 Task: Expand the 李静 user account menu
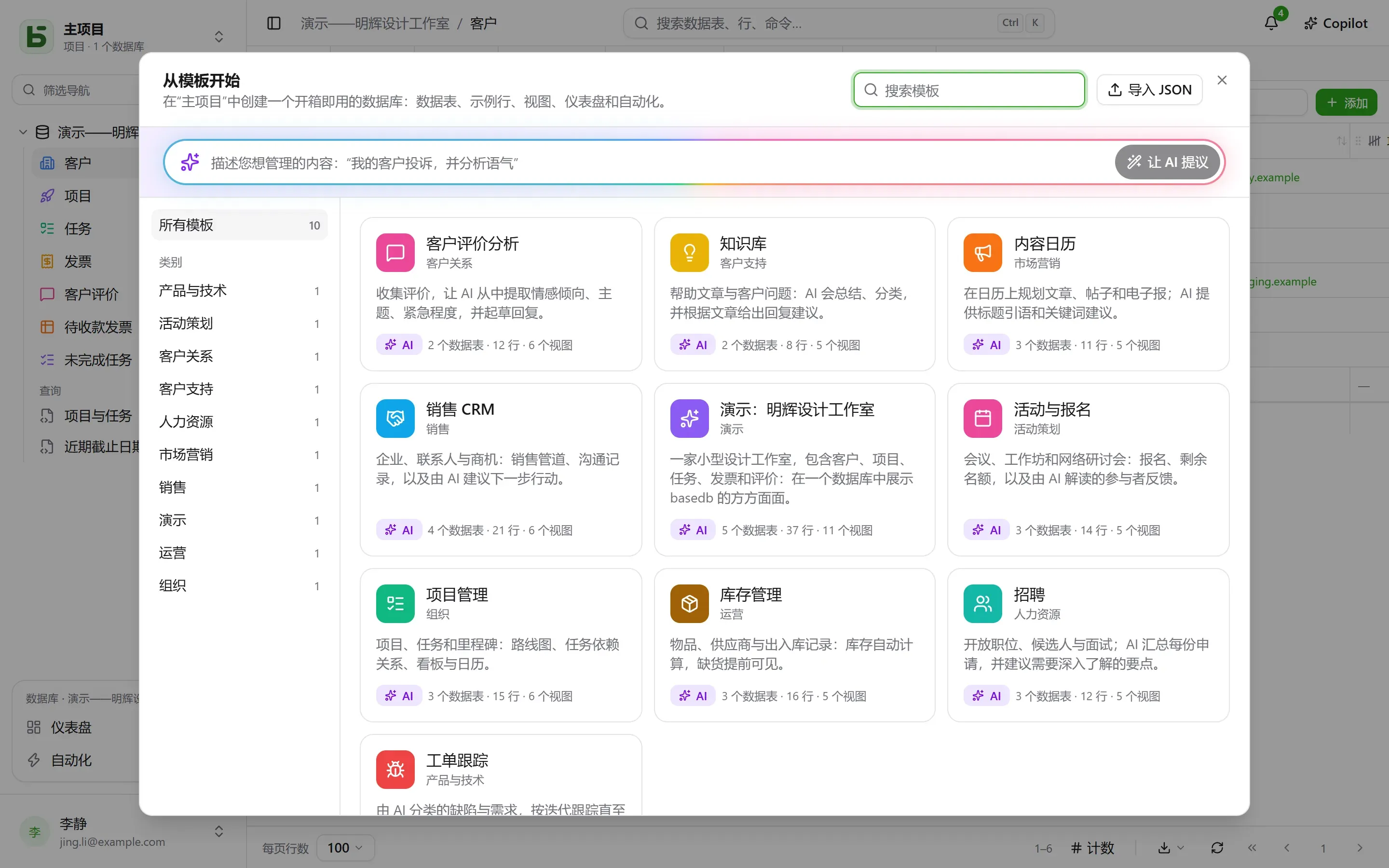tap(218, 831)
